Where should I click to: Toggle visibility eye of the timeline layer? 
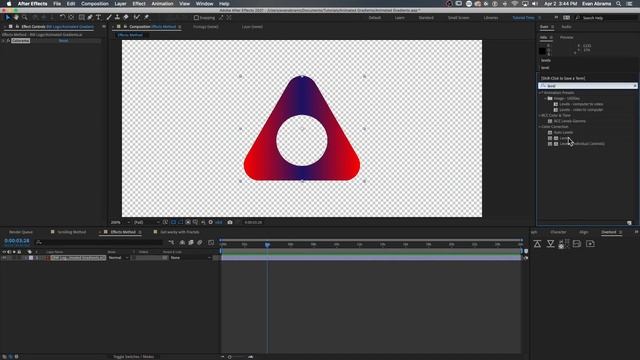pos(4,258)
